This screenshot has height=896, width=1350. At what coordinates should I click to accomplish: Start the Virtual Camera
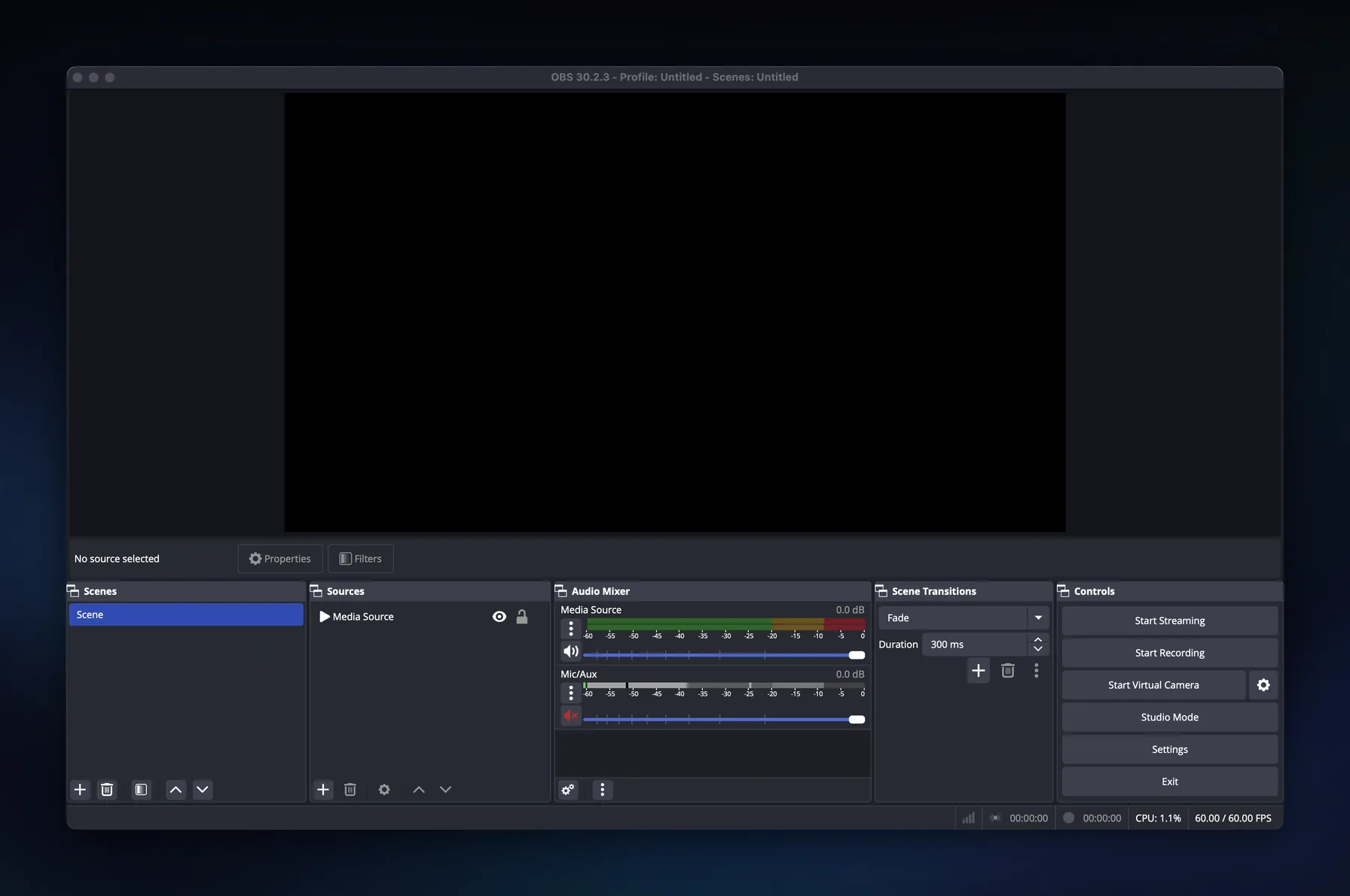(x=1153, y=684)
